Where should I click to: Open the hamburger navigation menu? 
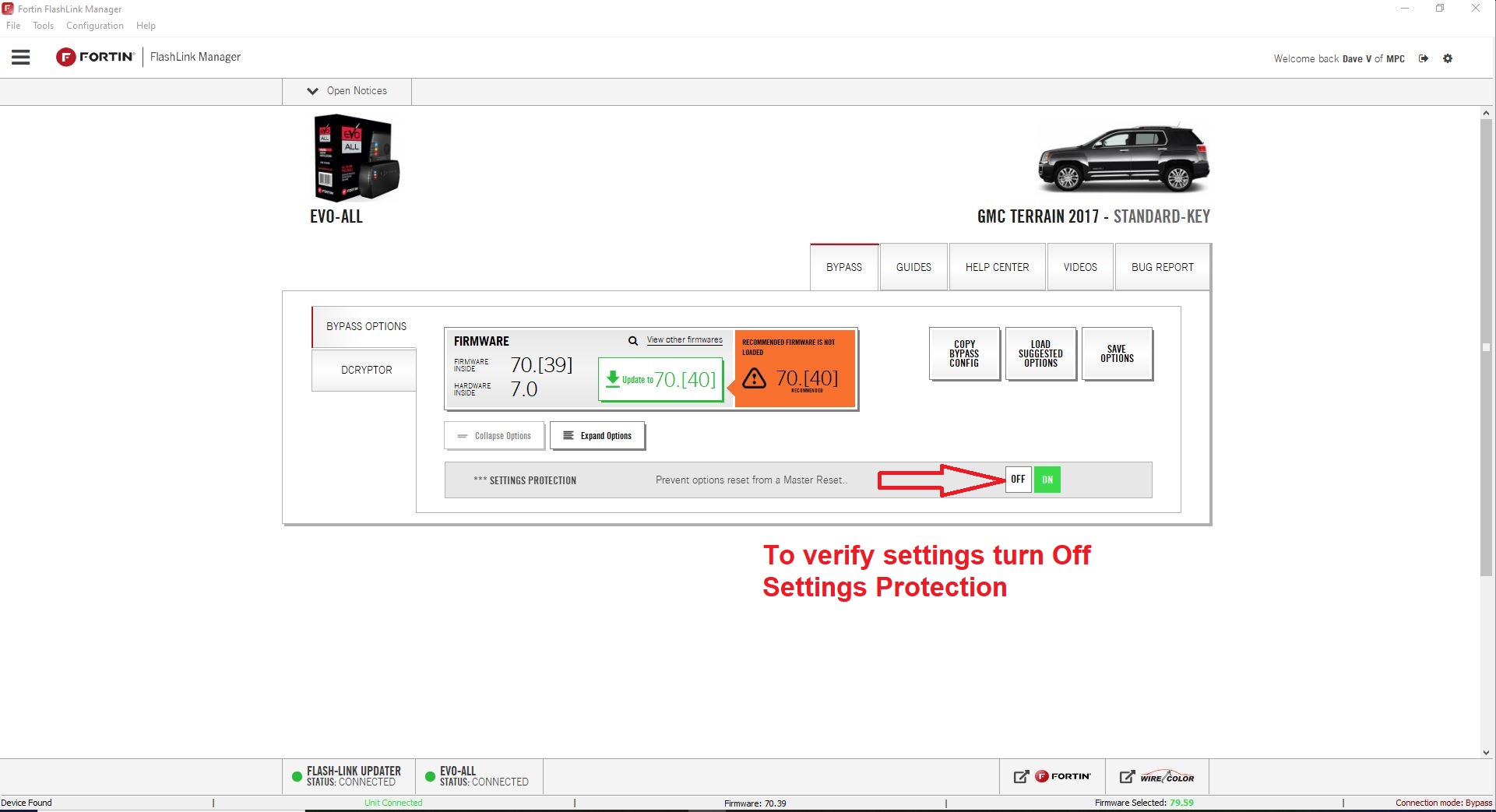[21, 57]
